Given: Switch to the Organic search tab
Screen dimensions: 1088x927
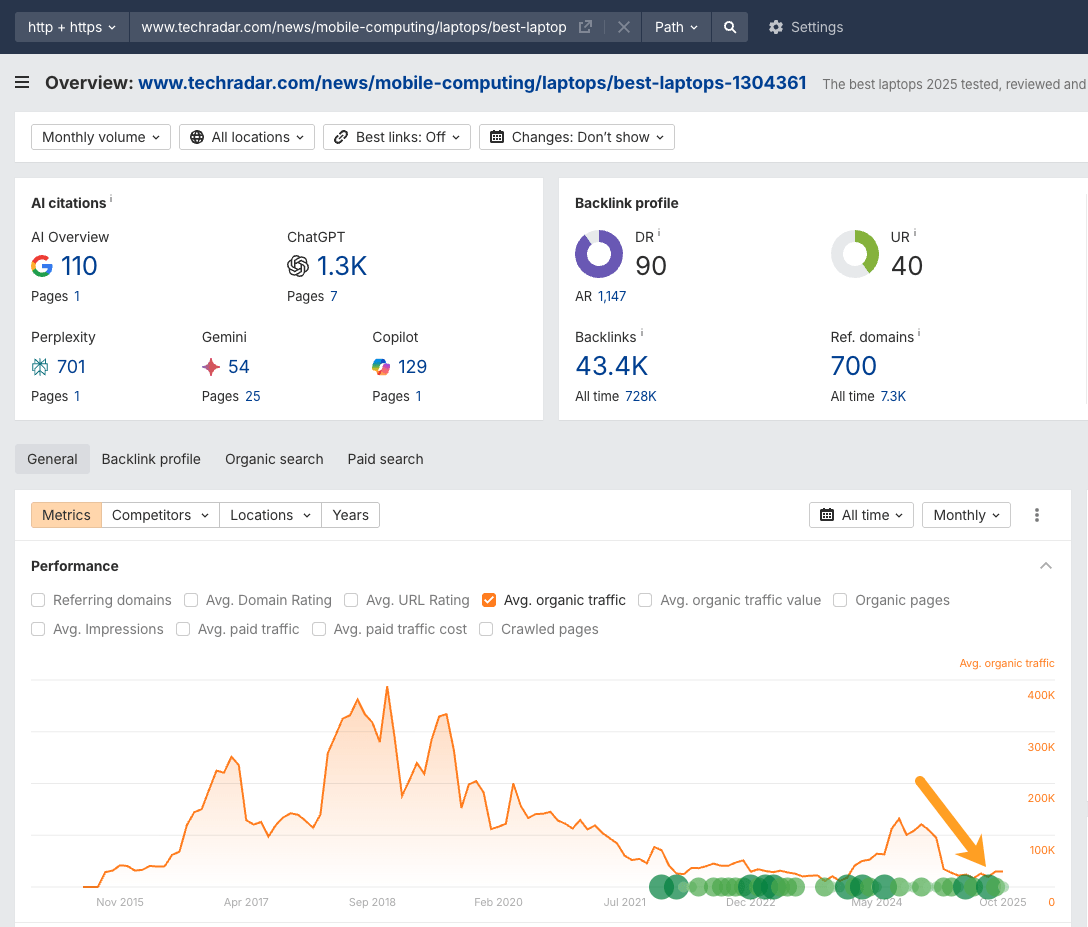Looking at the screenshot, I should [274, 459].
